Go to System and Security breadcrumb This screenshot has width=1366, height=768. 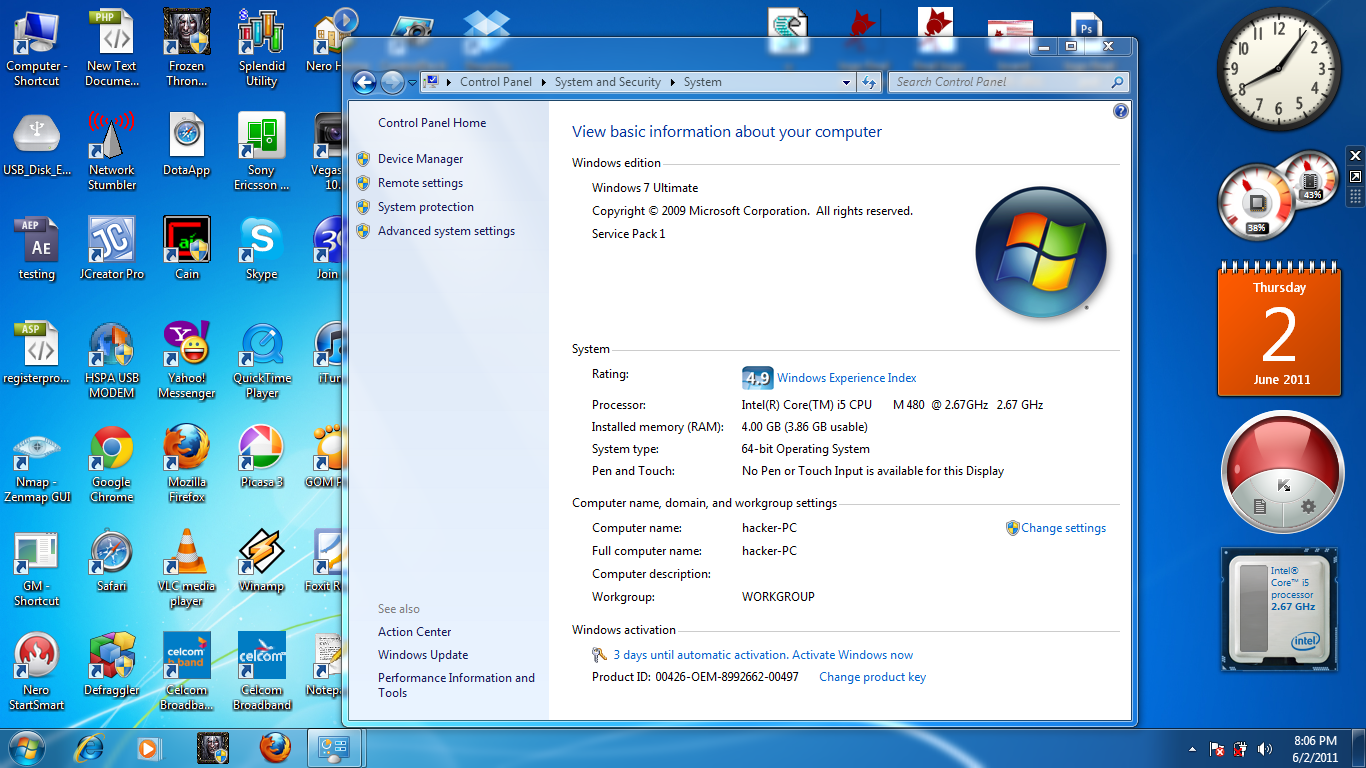click(608, 82)
